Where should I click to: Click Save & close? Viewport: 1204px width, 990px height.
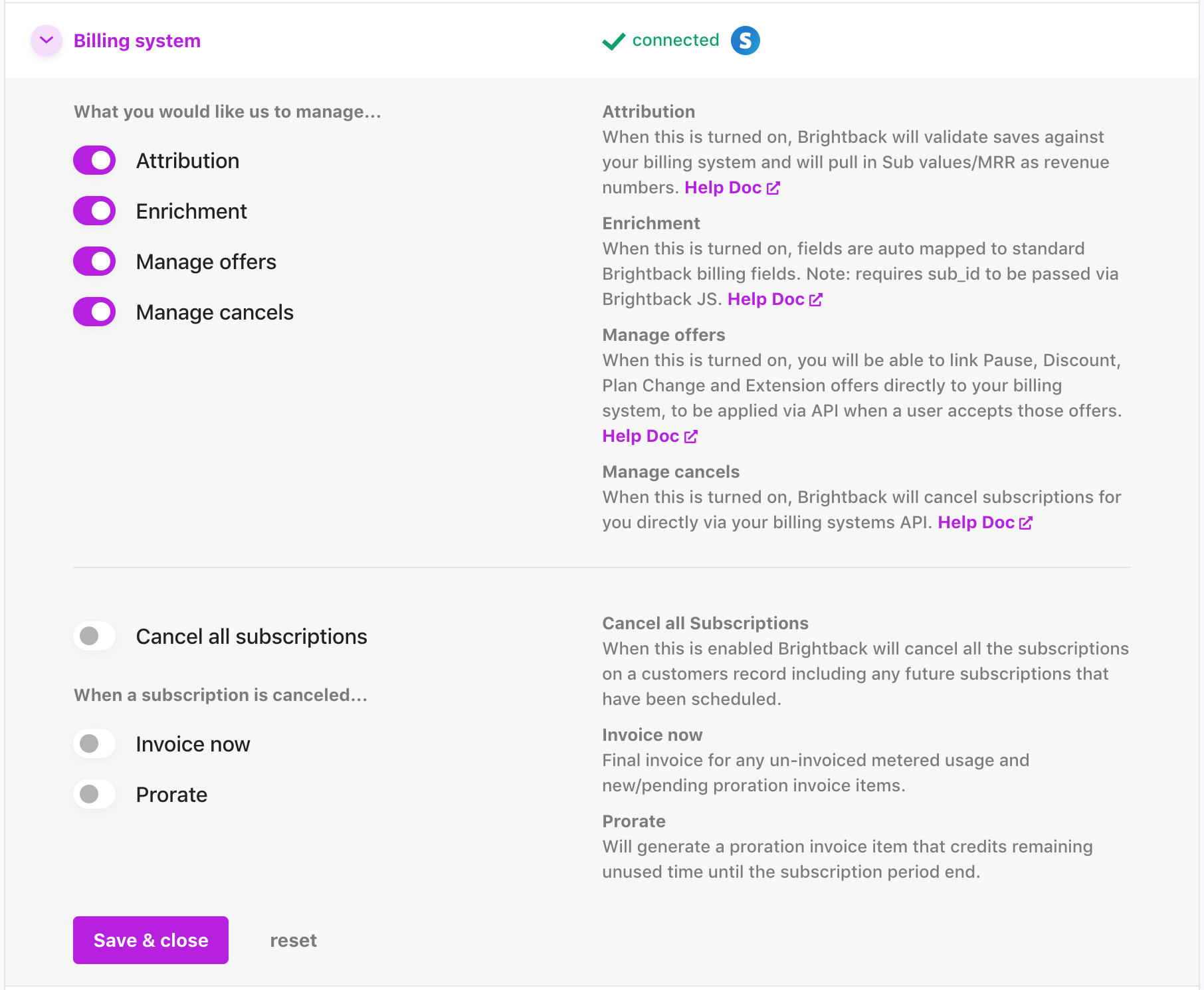pyautogui.click(x=150, y=940)
